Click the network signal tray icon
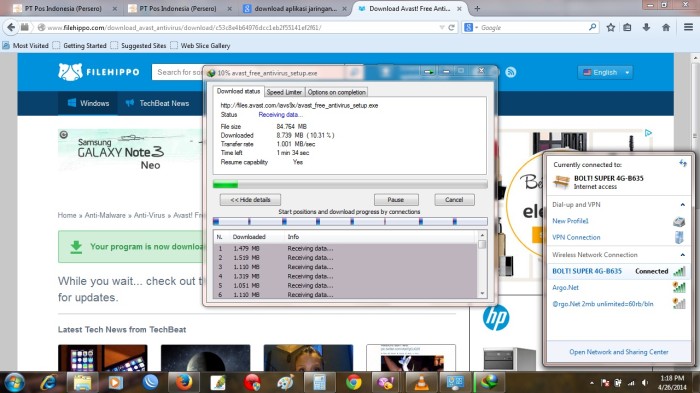Viewport: 700px width, 393px height. tap(631, 383)
